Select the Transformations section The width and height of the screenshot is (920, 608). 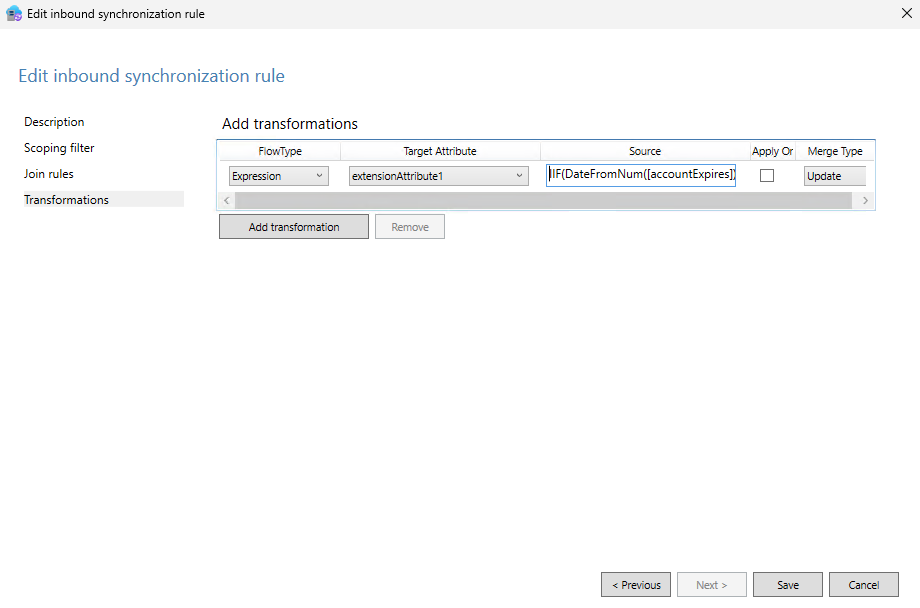pos(66,199)
